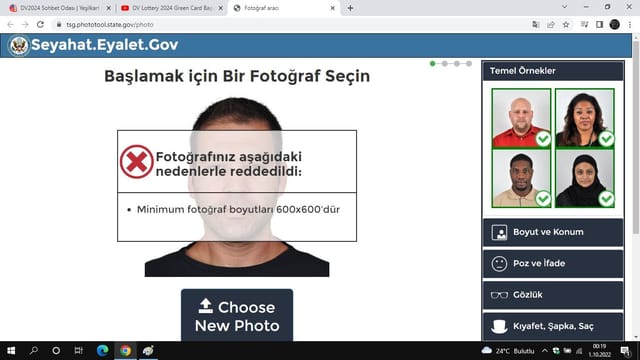Open the media control icon in toolbar
This screenshot has width=640, height=360.
pos(584,25)
